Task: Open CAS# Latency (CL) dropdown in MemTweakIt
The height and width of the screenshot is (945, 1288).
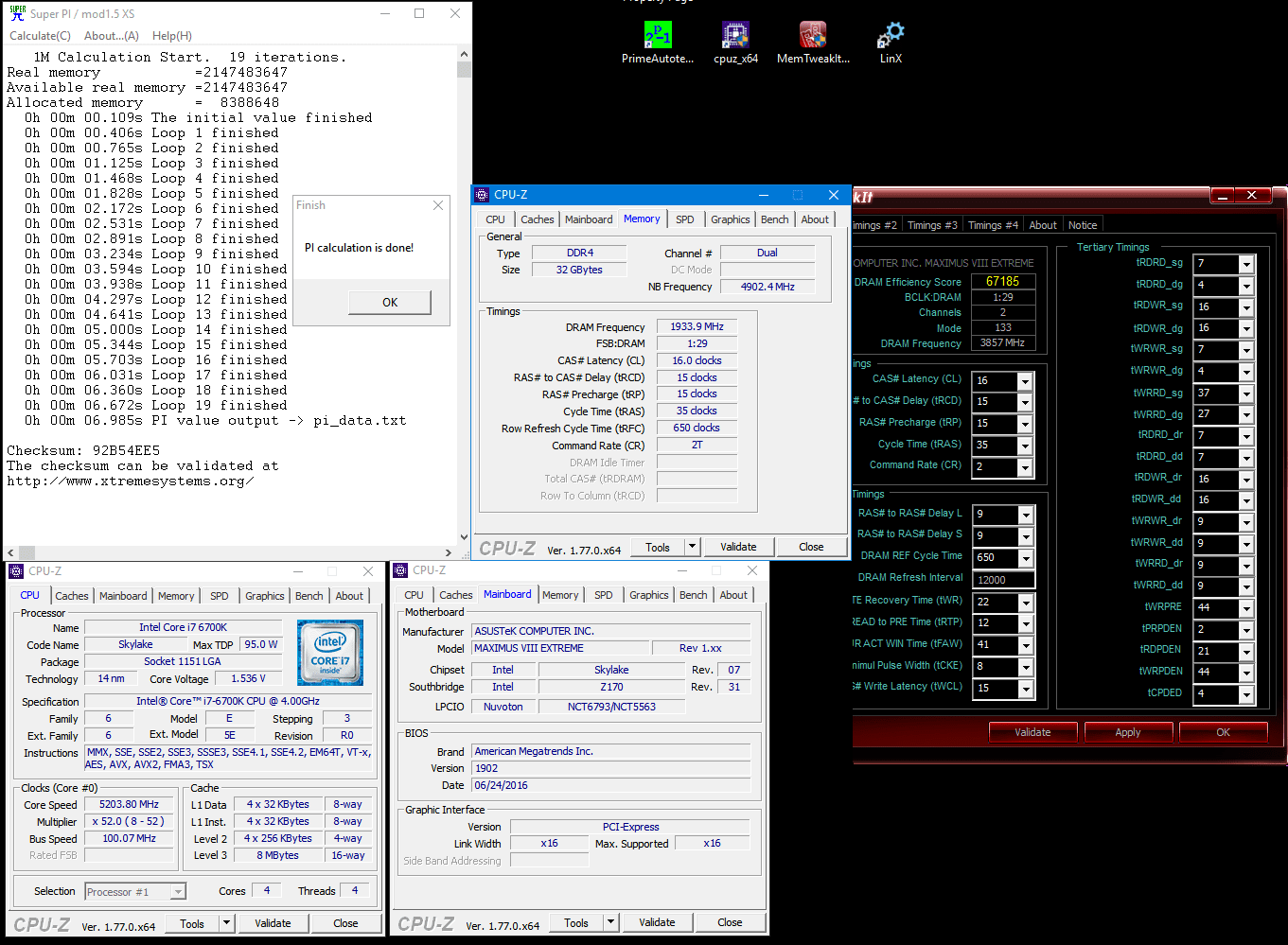Action: tap(1025, 381)
